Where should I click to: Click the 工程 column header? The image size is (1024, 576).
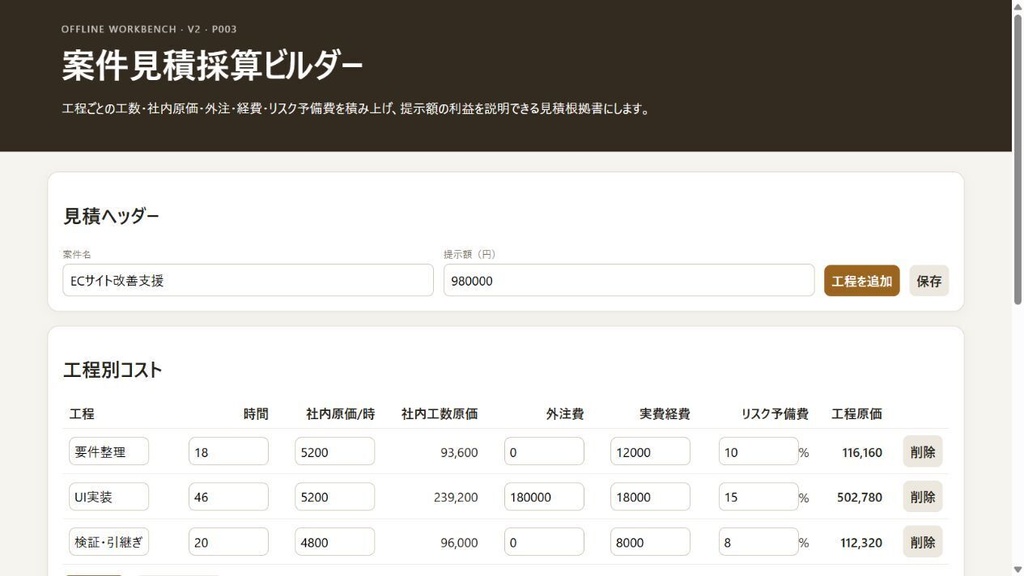click(x=82, y=413)
